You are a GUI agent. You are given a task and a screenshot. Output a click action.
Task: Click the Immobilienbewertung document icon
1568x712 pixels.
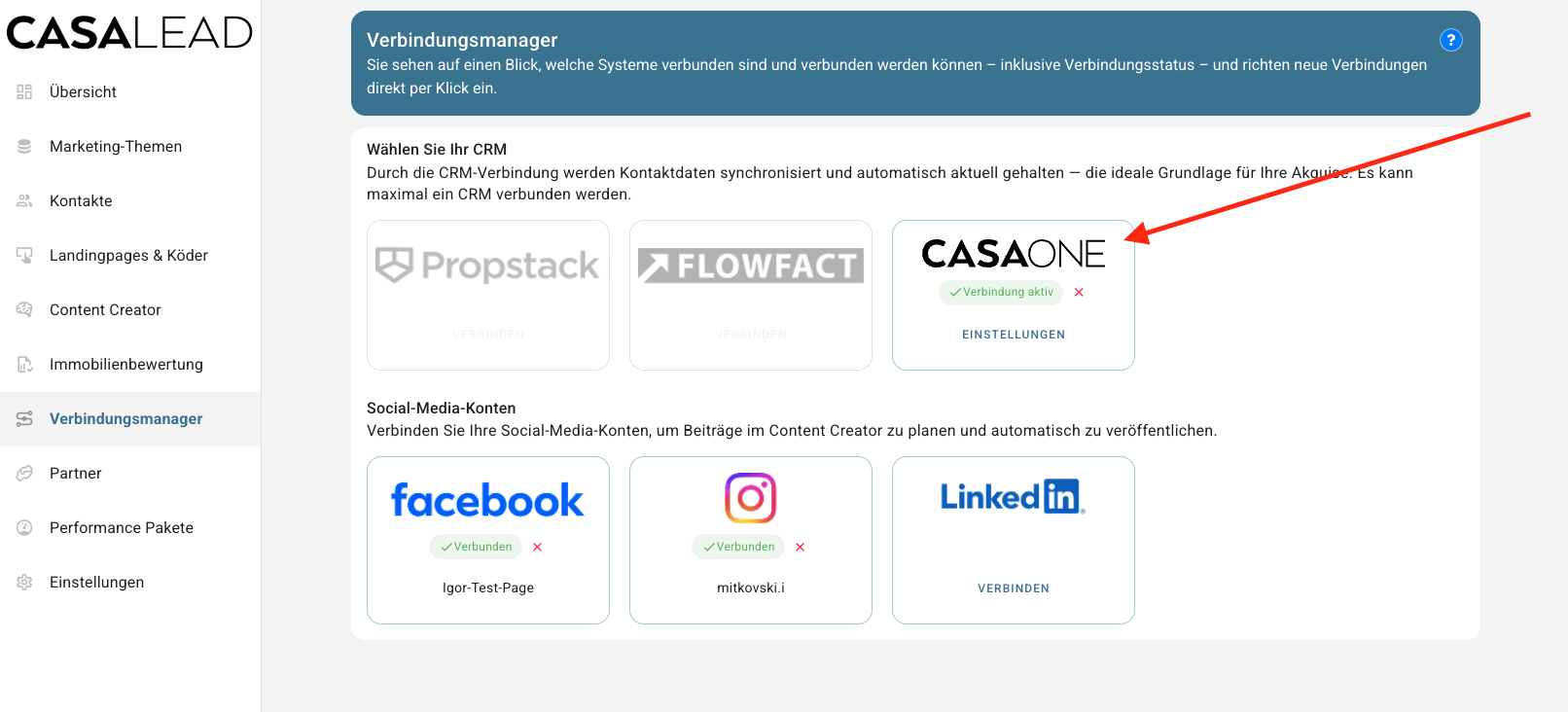coord(24,364)
